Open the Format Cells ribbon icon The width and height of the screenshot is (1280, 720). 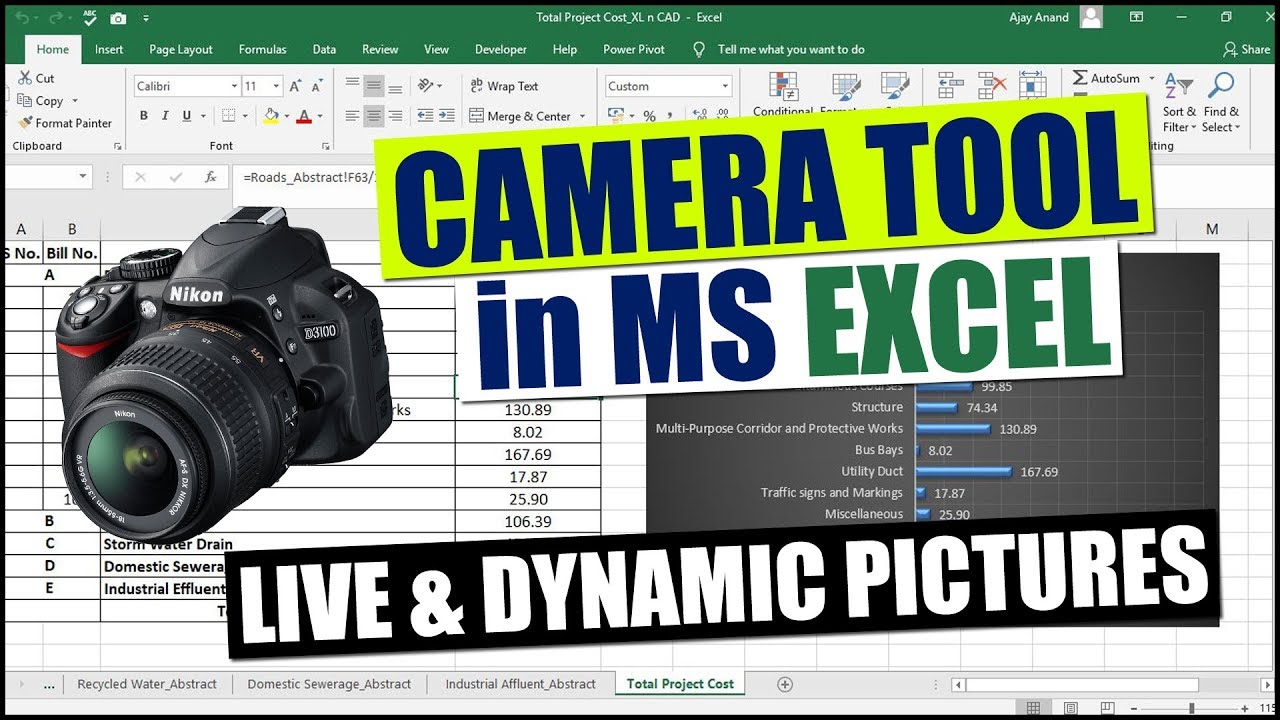click(1032, 86)
